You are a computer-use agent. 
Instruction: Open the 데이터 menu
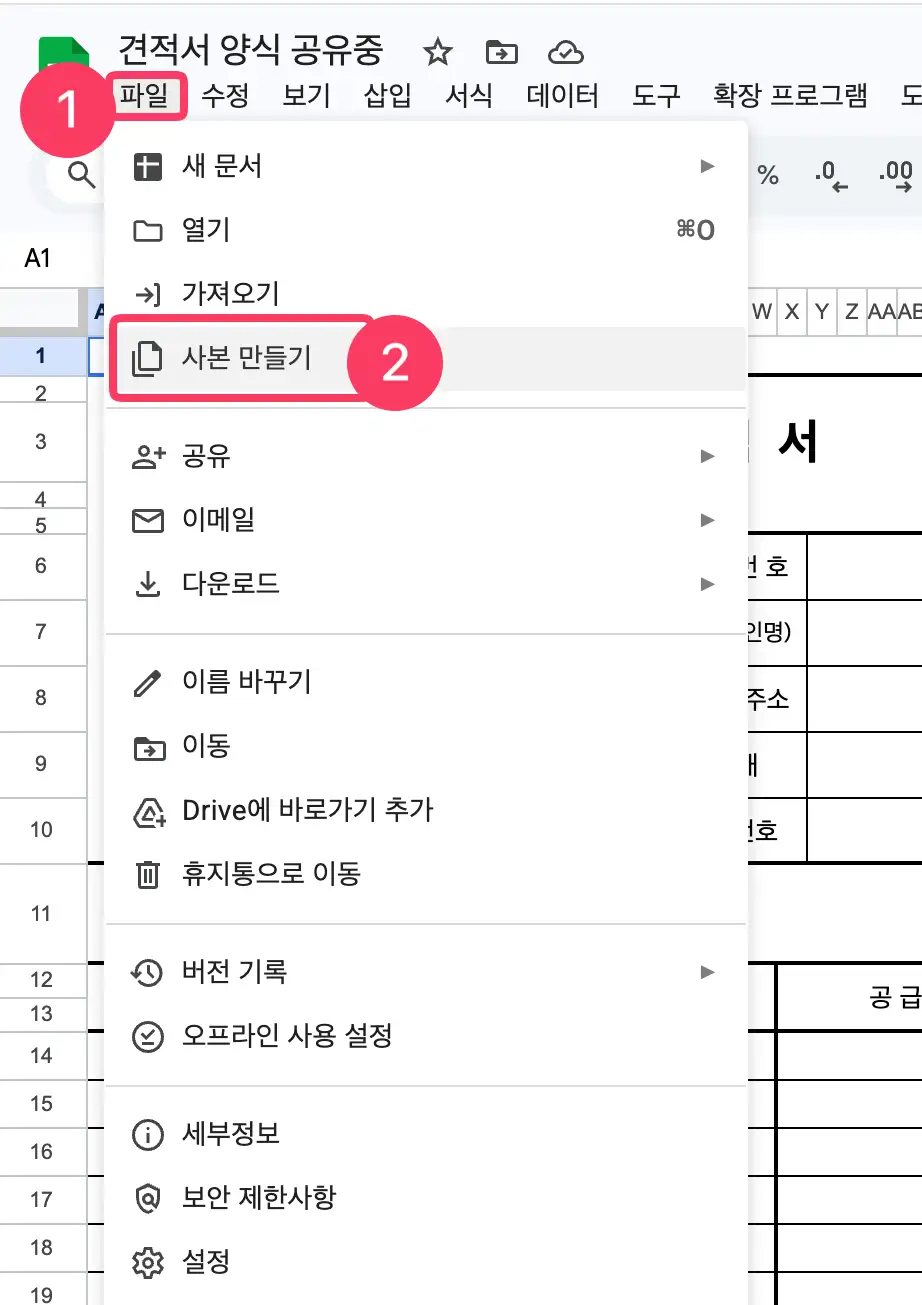point(561,97)
